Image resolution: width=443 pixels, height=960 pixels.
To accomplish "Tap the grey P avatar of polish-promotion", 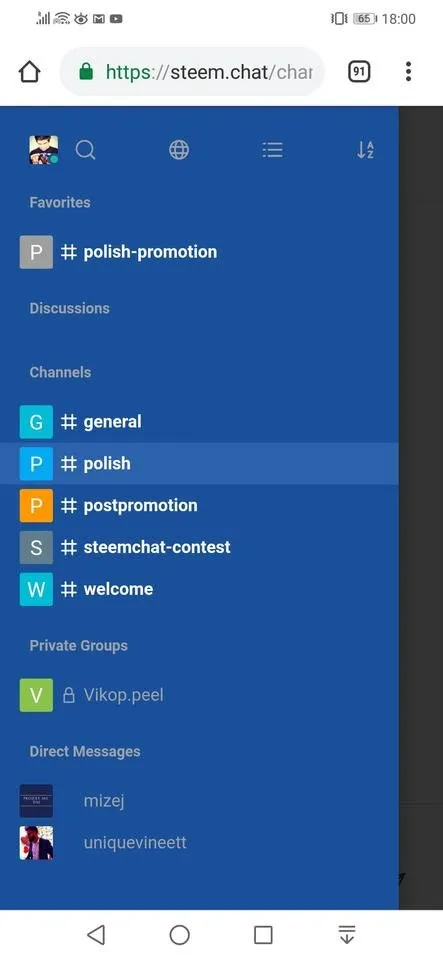I will pyautogui.click(x=36, y=252).
